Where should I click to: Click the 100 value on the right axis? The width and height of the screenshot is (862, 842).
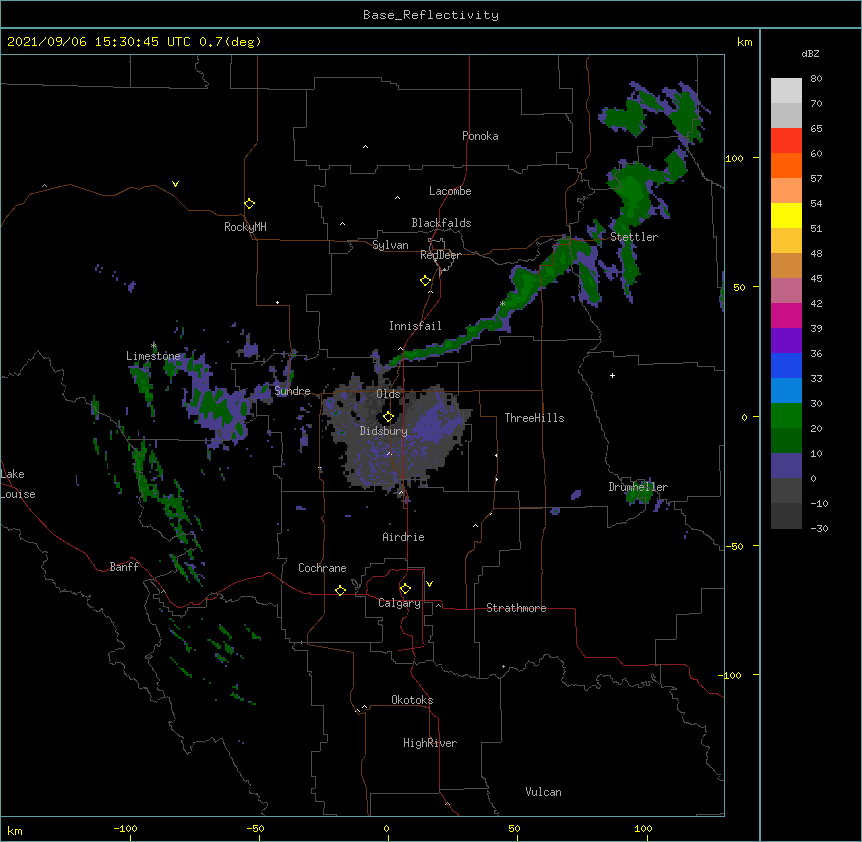point(734,158)
